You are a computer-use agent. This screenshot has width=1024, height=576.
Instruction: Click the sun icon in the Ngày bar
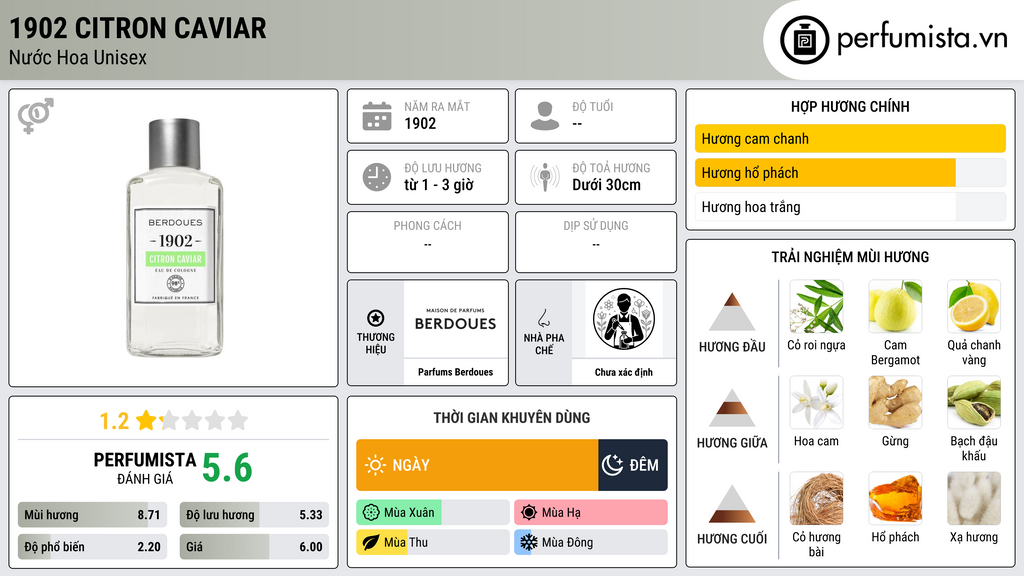pyautogui.click(x=375, y=465)
